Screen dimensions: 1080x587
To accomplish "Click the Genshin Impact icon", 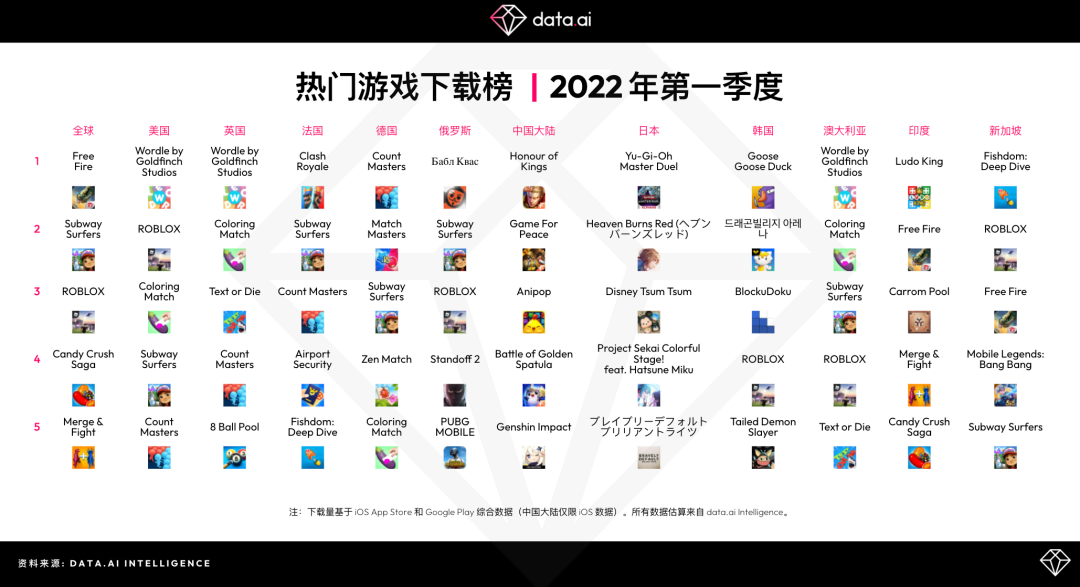I will [533, 457].
